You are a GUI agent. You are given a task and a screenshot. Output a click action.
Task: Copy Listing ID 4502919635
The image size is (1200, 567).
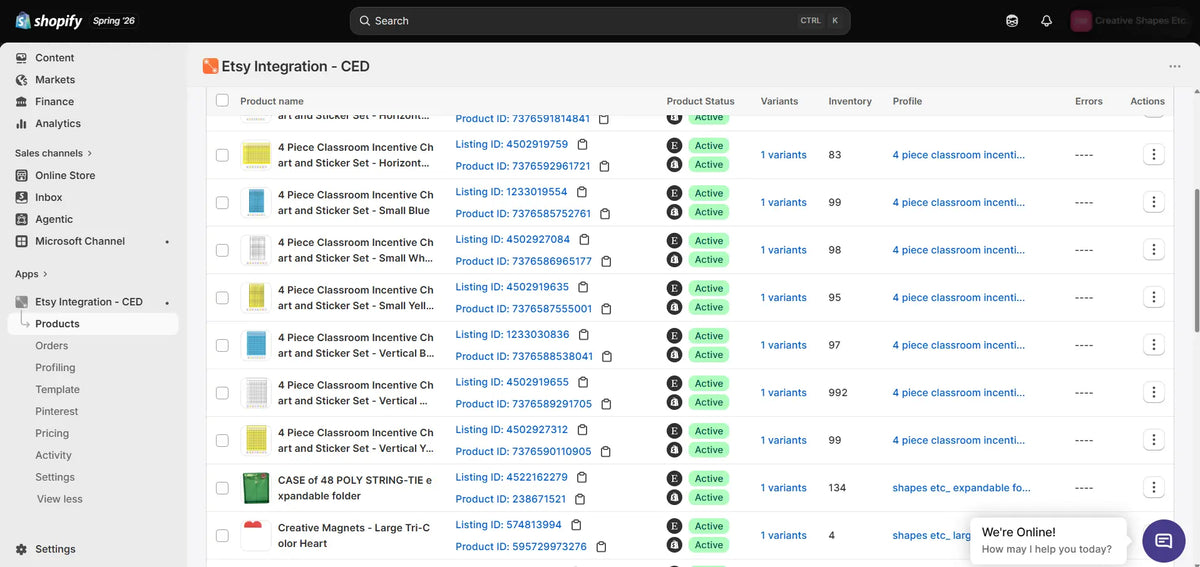pos(583,287)
